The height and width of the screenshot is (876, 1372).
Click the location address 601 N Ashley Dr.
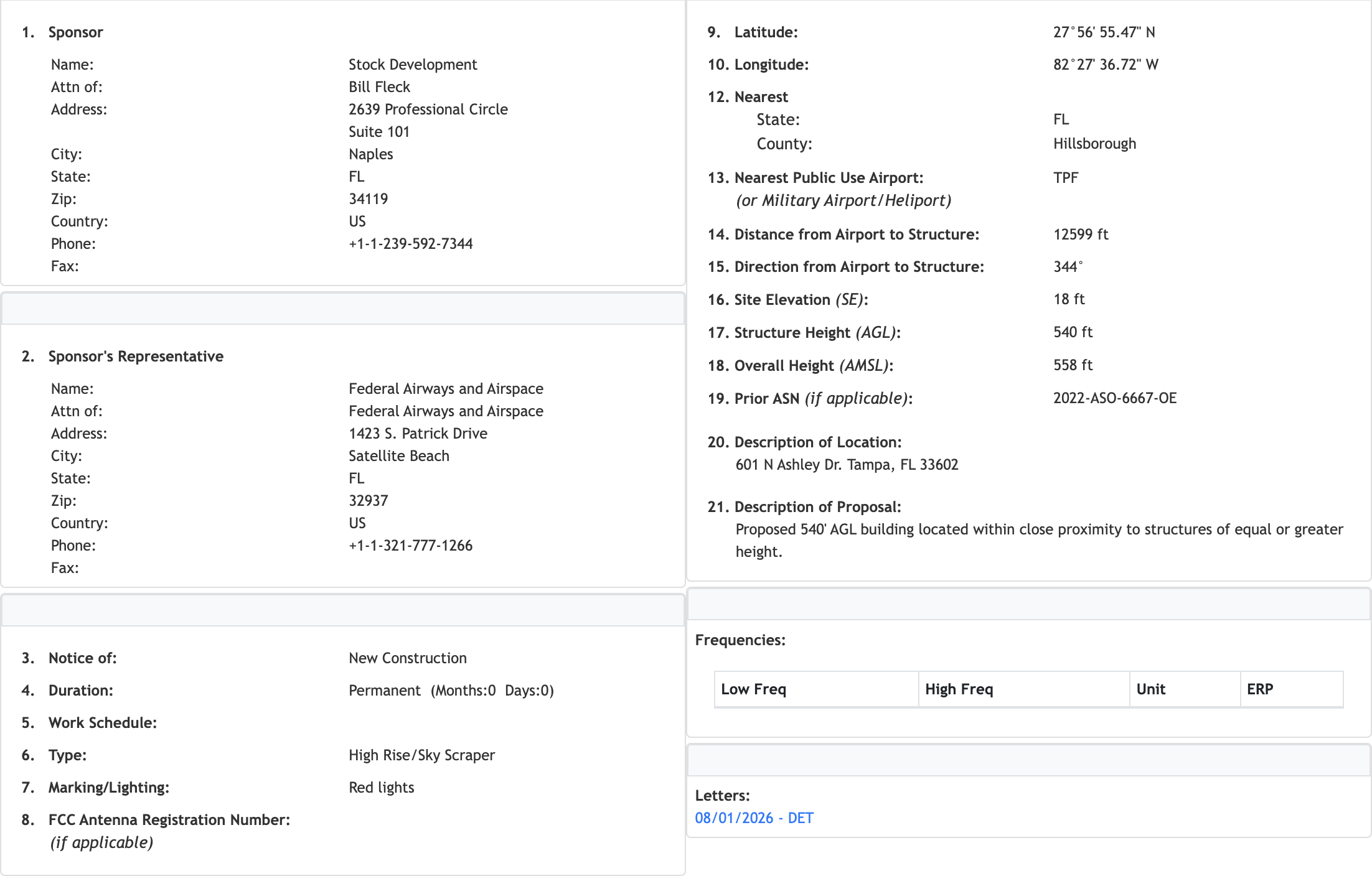click(x=847, y=465)
